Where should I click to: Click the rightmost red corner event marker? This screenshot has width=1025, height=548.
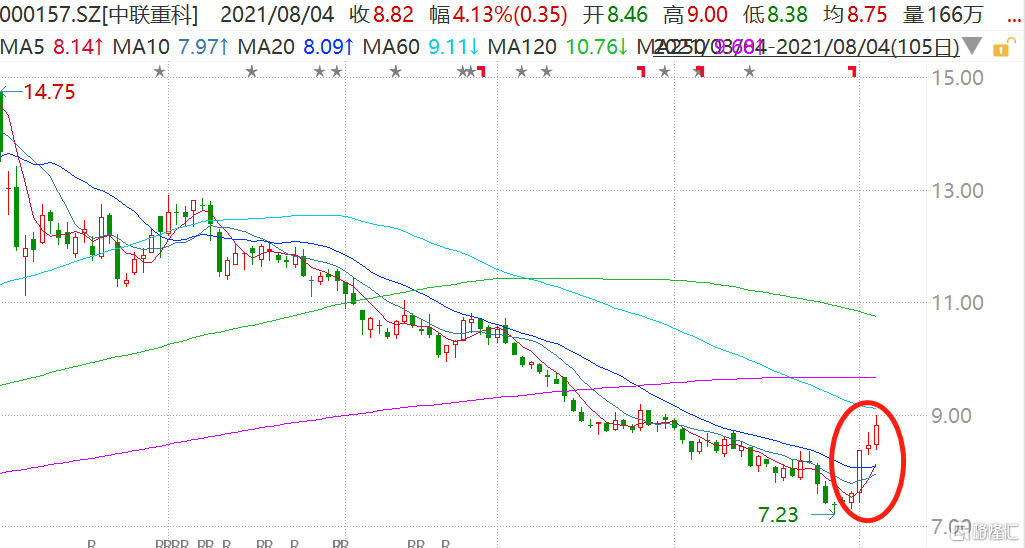(852, 71)
